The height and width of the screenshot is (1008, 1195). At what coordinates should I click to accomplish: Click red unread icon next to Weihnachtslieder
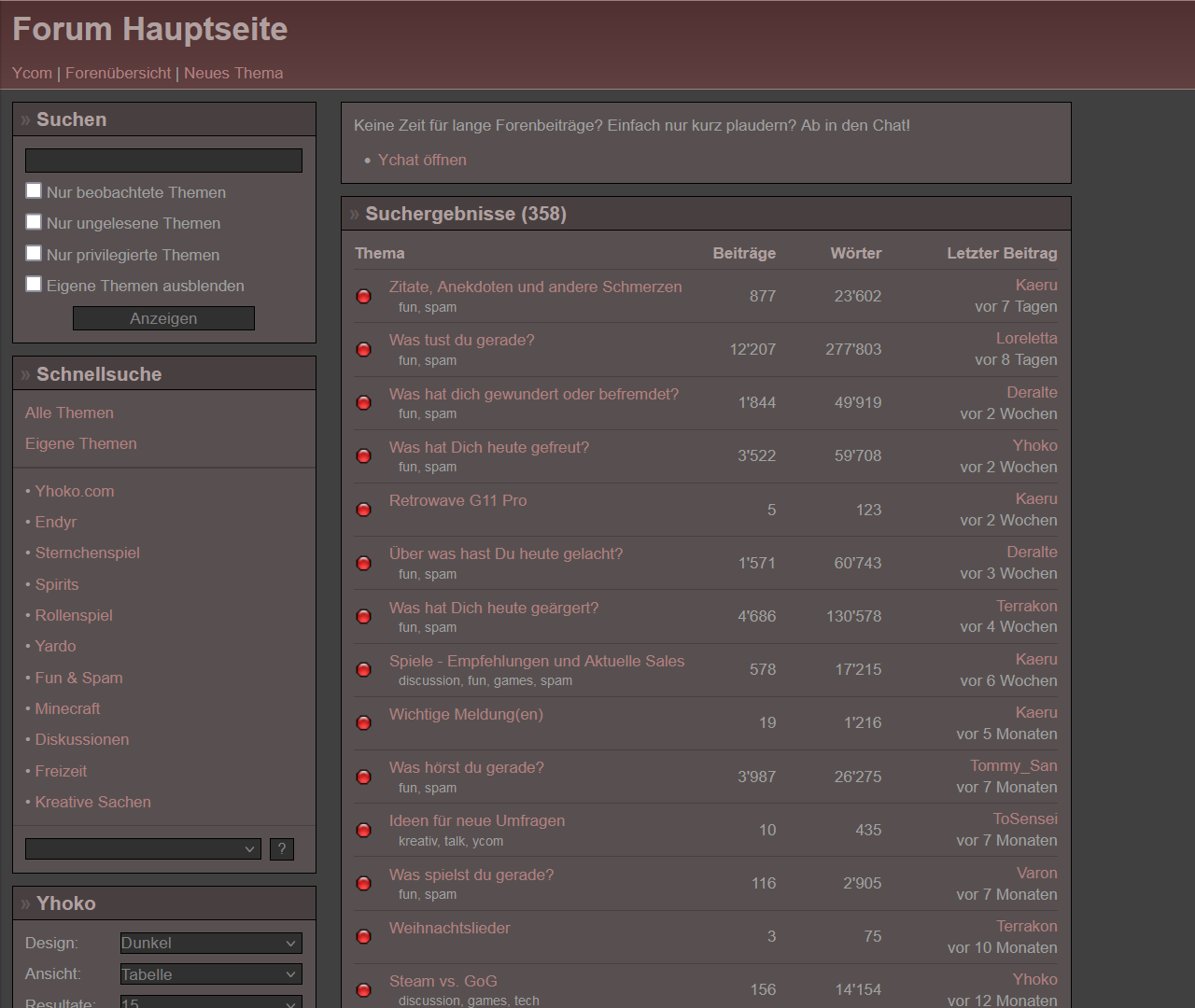[364, 937]
